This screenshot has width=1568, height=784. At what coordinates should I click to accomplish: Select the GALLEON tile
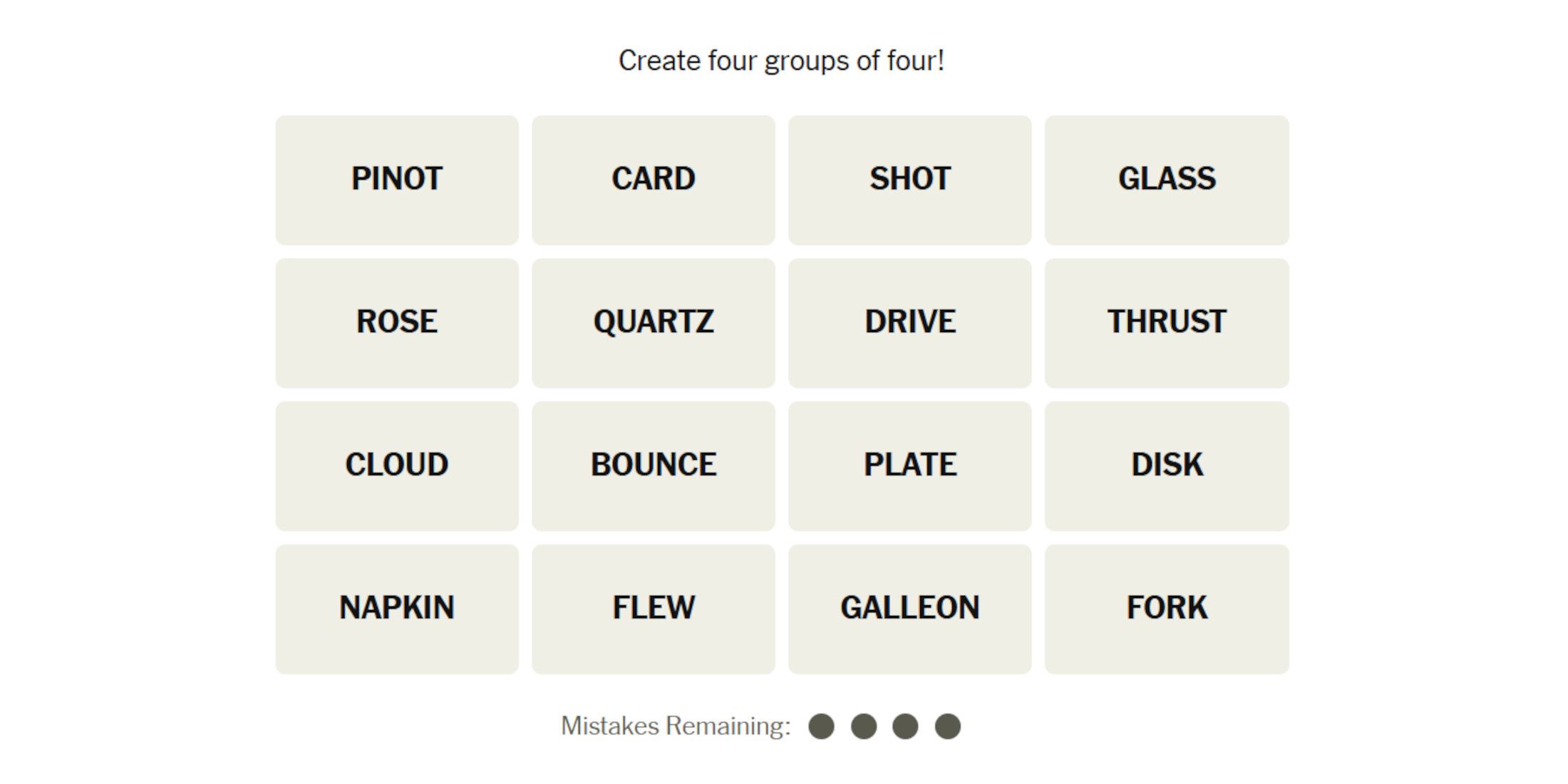(909, 609)
